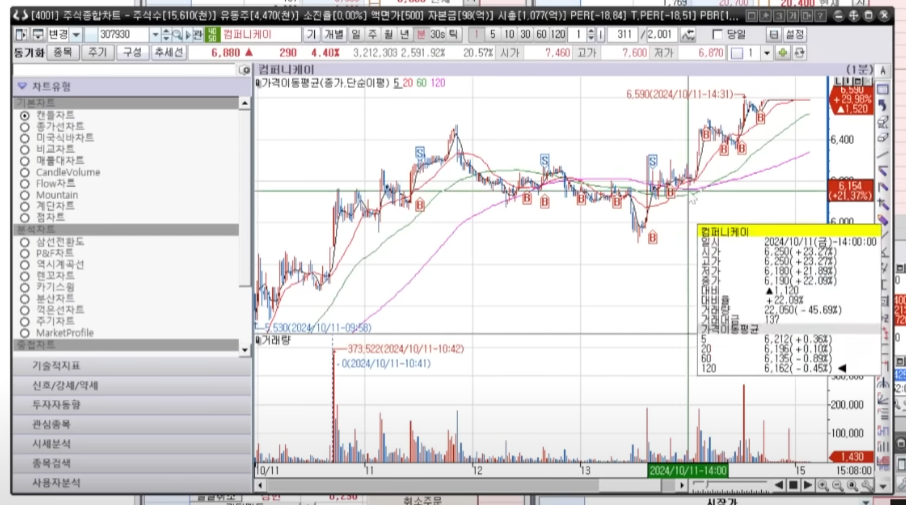Viewport: 906px width, 505px height.
Task: Select 매물대차트 radio option
Action: click(x=24, y=161)
